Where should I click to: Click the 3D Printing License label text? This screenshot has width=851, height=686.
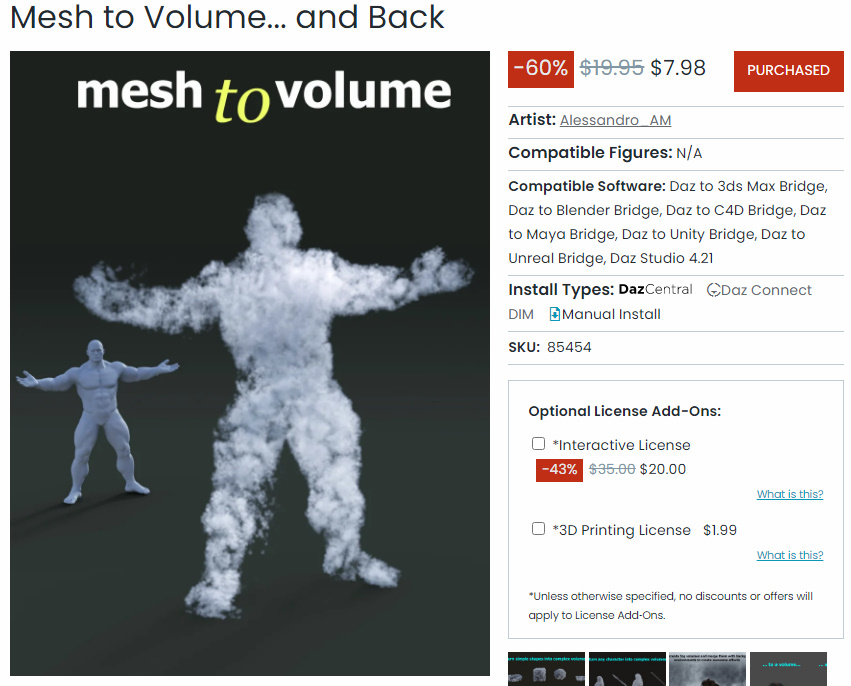point(621,530)
